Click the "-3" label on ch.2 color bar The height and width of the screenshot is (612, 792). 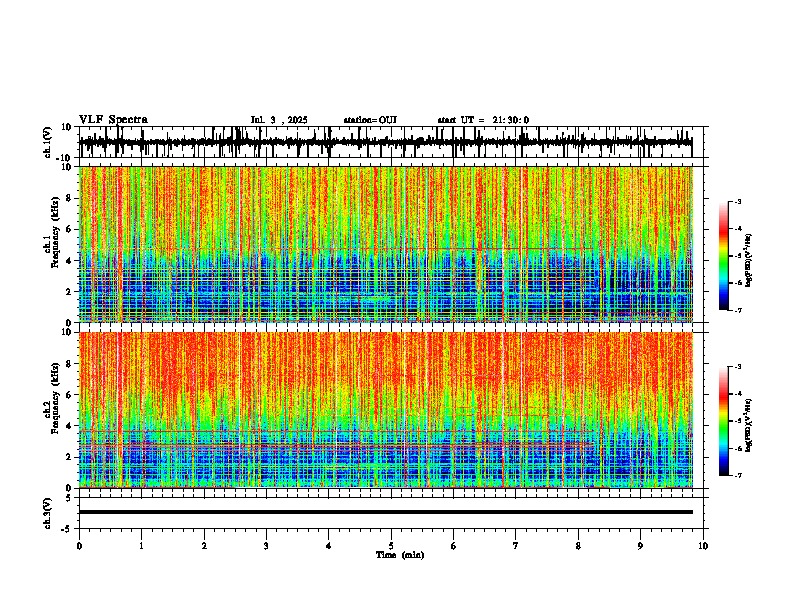point(738,367)
